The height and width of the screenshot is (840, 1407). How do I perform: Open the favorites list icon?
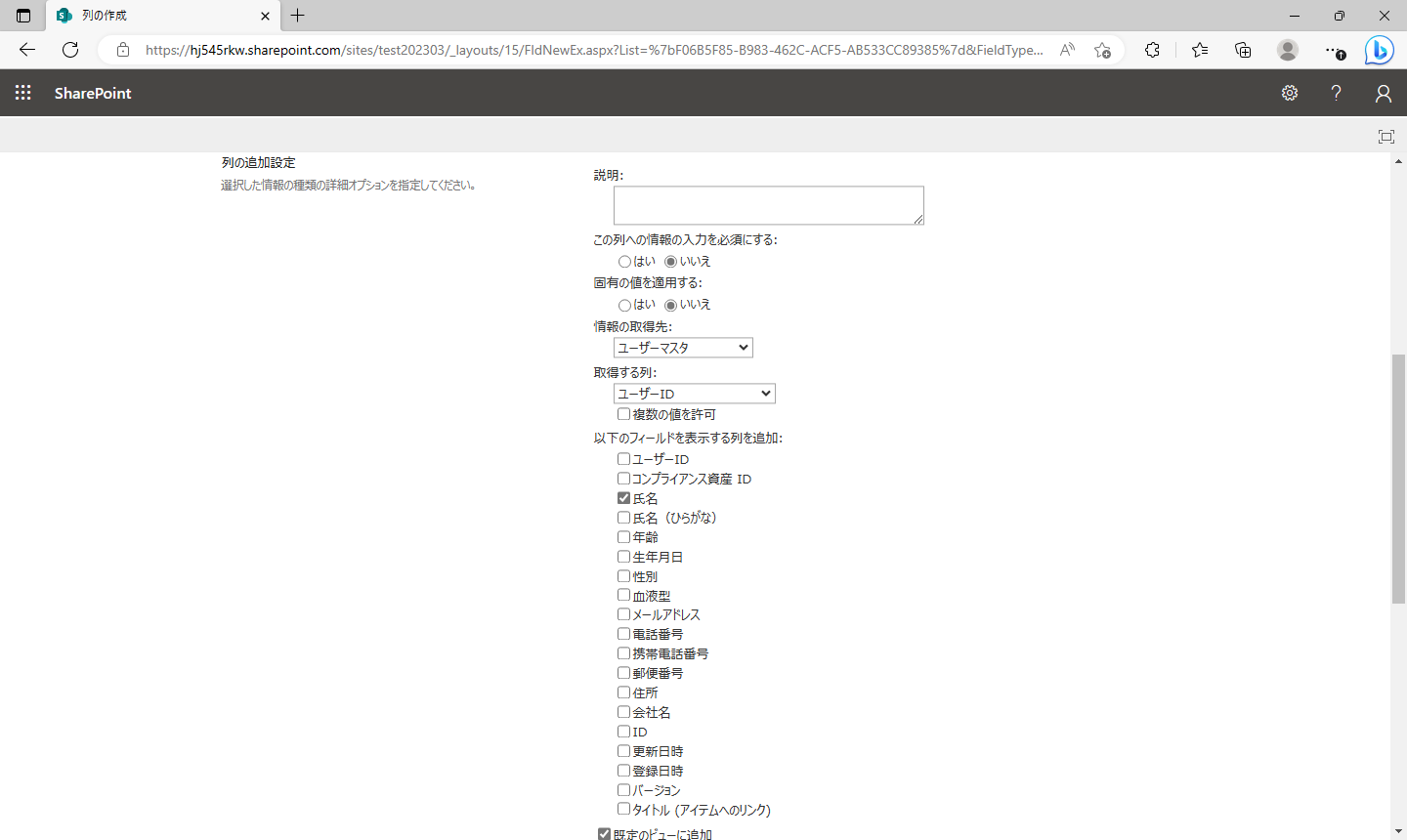tap(1200, 50)
